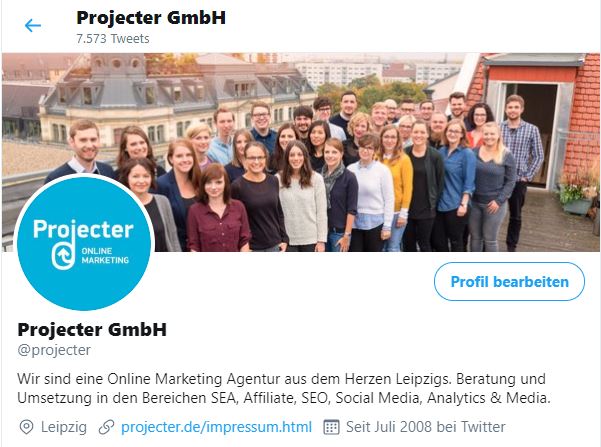601x447 pixels.
Task: Go back using the blue arrow
Action: coord(33,26)
